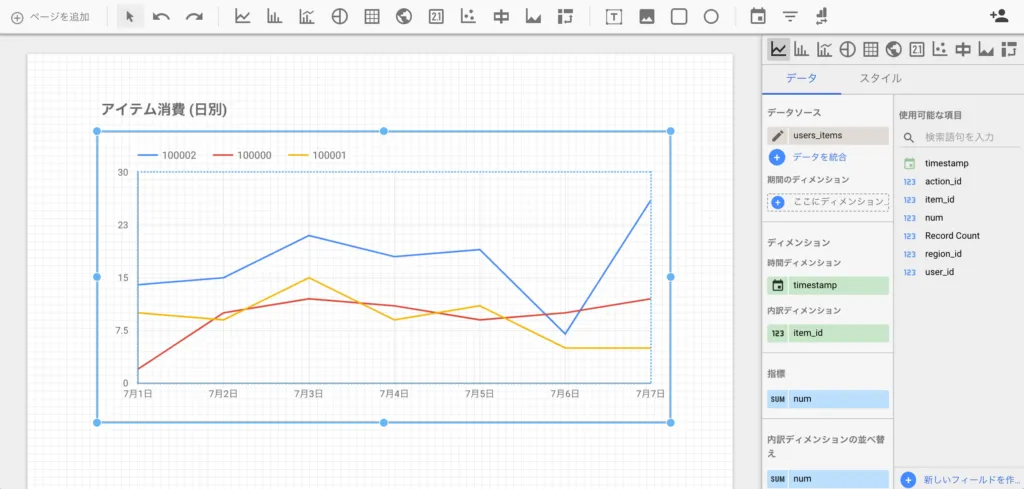Select num in available fields list
1024x489 pixels.
coord(934,217)
